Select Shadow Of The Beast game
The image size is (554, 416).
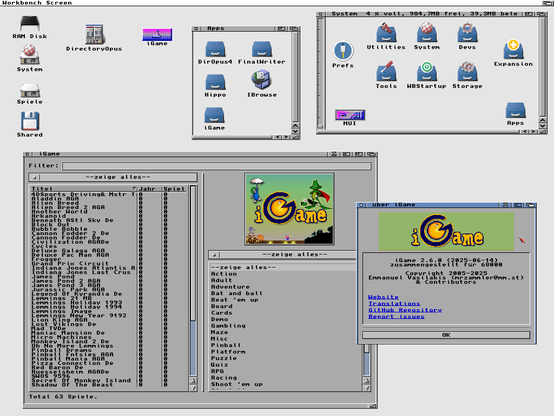point(72,385)
